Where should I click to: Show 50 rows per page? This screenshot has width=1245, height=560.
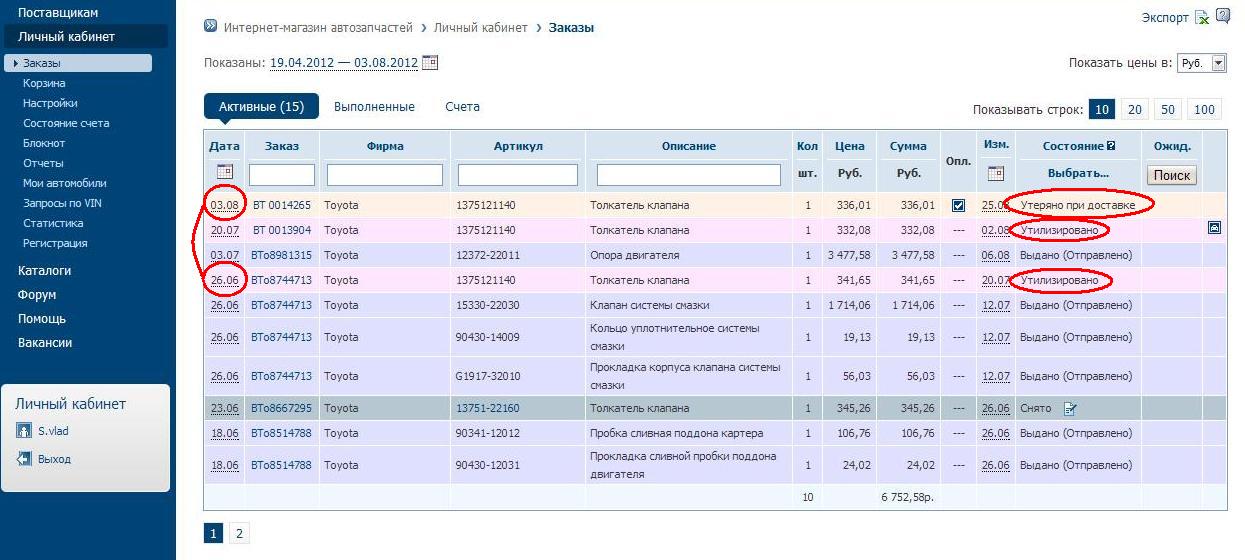pos(1167,110)
